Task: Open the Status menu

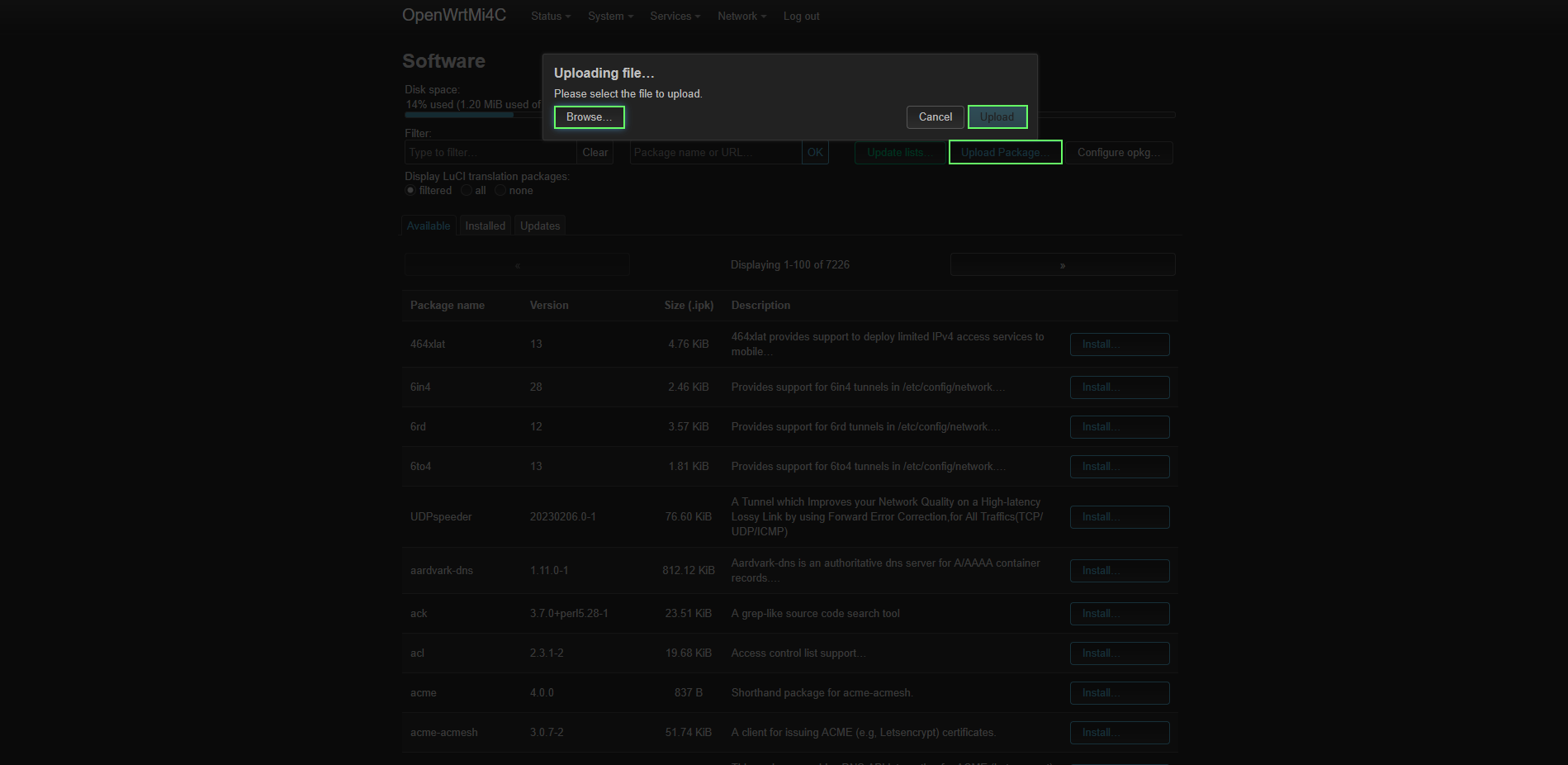Action: click(551, 16)
